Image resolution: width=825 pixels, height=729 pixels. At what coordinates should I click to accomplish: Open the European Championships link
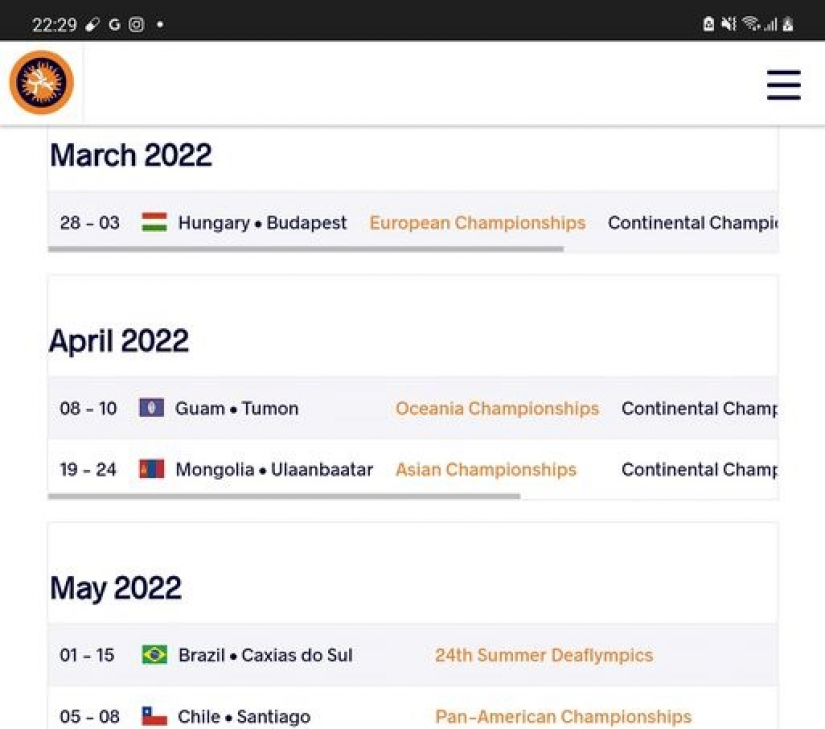tap(477, 223)
